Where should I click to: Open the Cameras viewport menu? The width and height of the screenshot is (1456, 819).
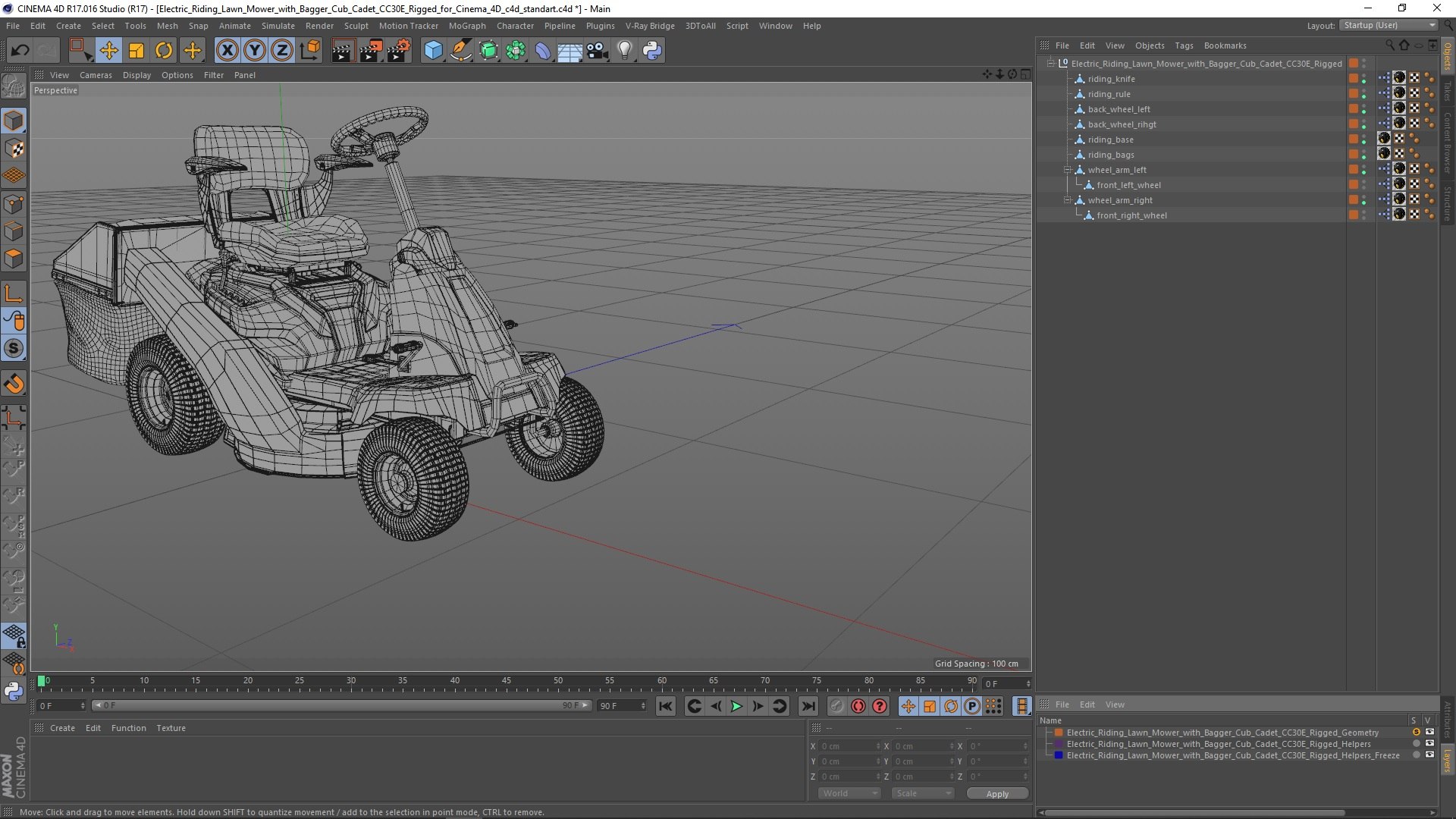[x=96, y=75]
